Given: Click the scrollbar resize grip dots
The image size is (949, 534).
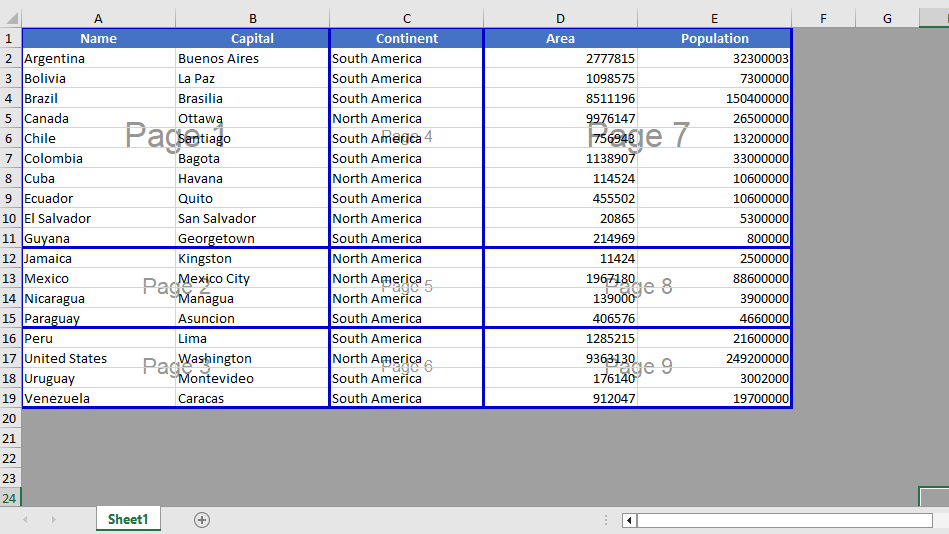Looking at the screenshot, I should [x=606, y=520].
